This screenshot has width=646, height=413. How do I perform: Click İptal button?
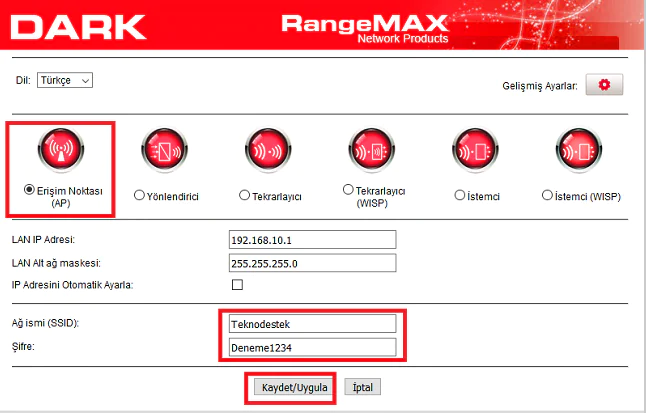(x=363, y=387)
